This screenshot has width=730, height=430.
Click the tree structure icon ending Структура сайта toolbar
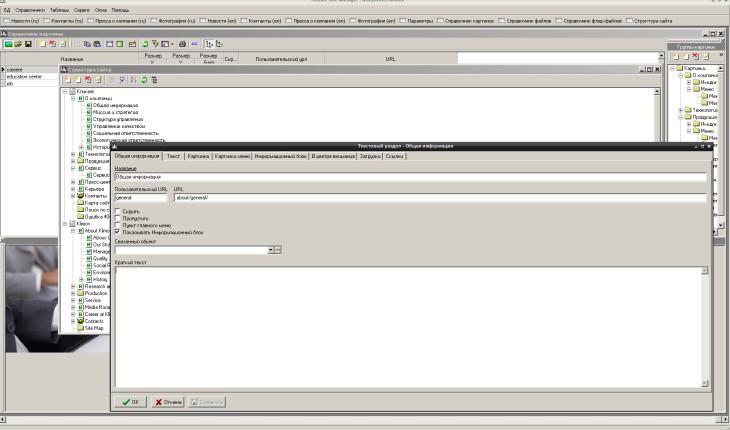click(x=154, y=80)
